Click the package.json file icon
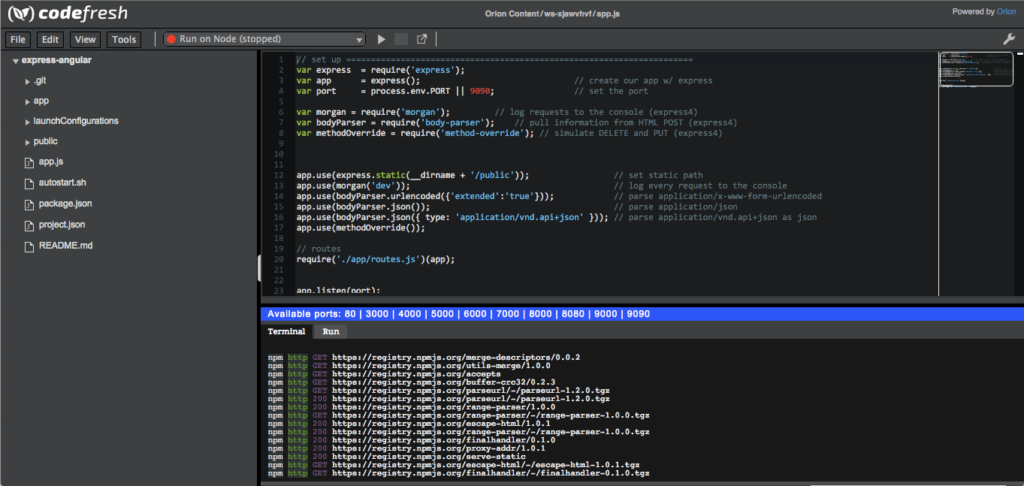Viewport: 1024px width, 486px height. 28,204
